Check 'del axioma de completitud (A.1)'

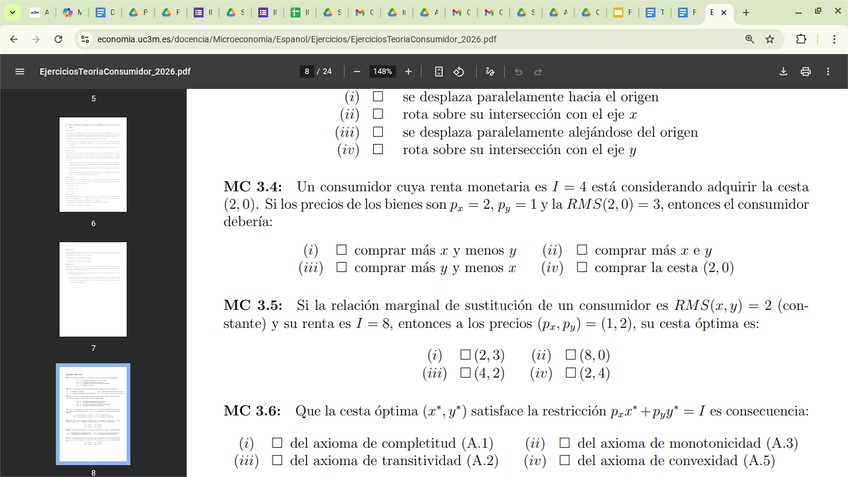(277, 443)
